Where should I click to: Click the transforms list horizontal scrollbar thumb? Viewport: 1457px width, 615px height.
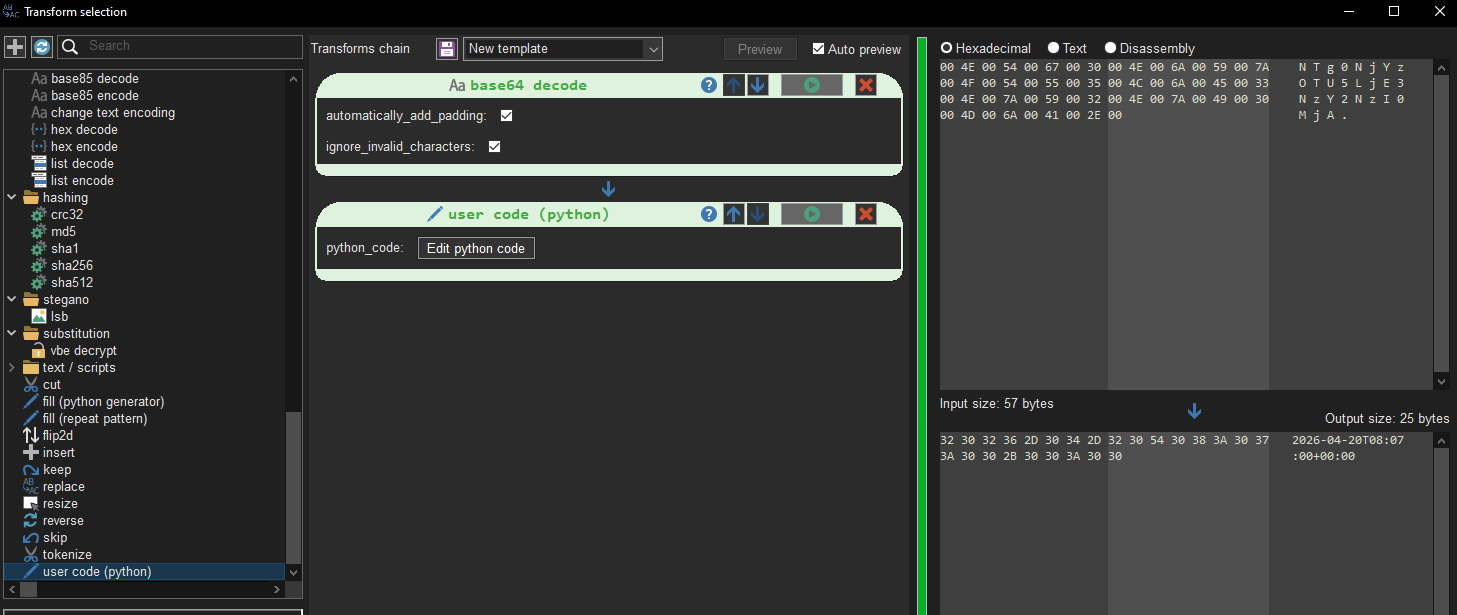(27, 590)
